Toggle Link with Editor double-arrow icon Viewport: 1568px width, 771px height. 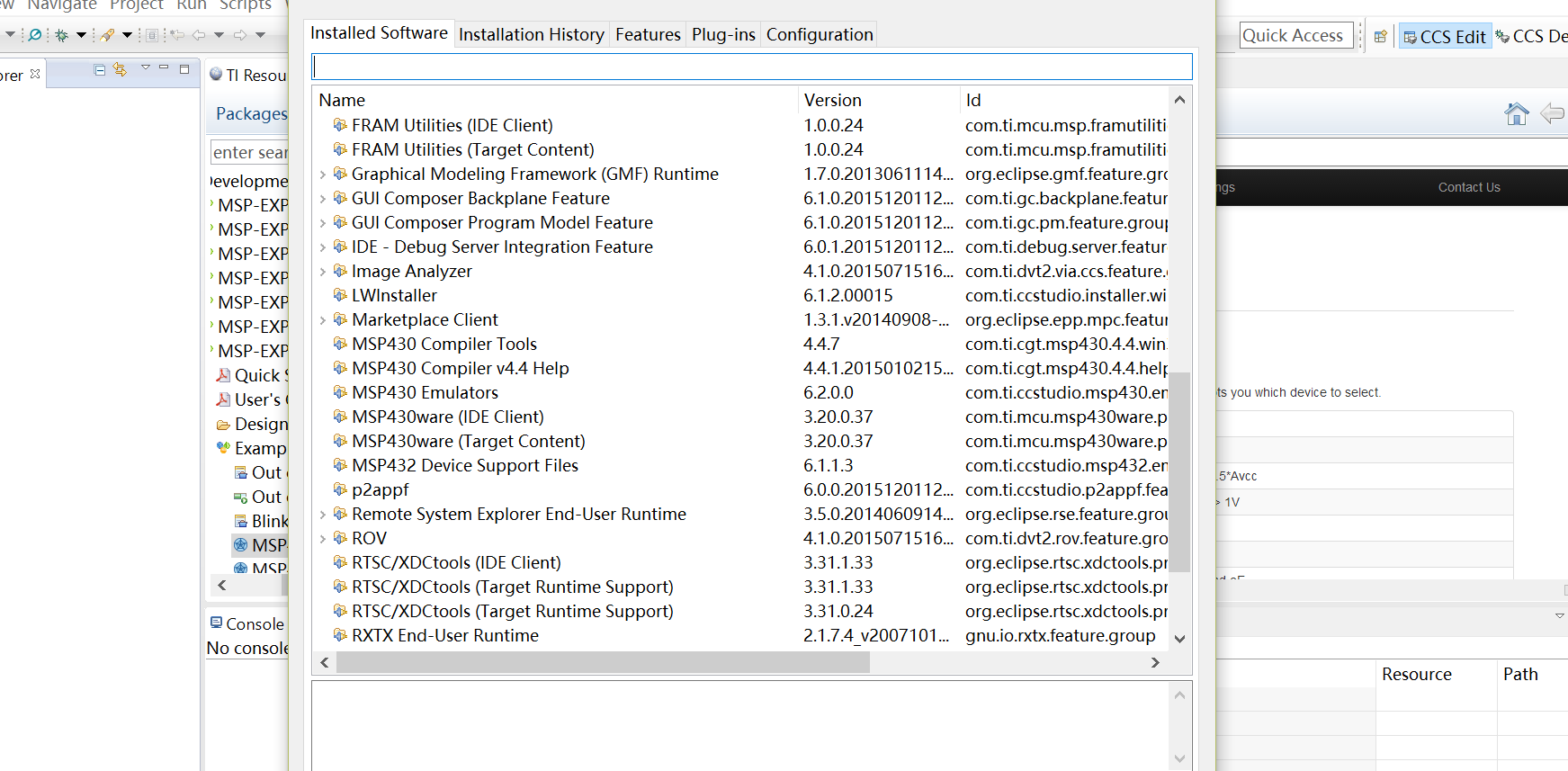(120, 69)
